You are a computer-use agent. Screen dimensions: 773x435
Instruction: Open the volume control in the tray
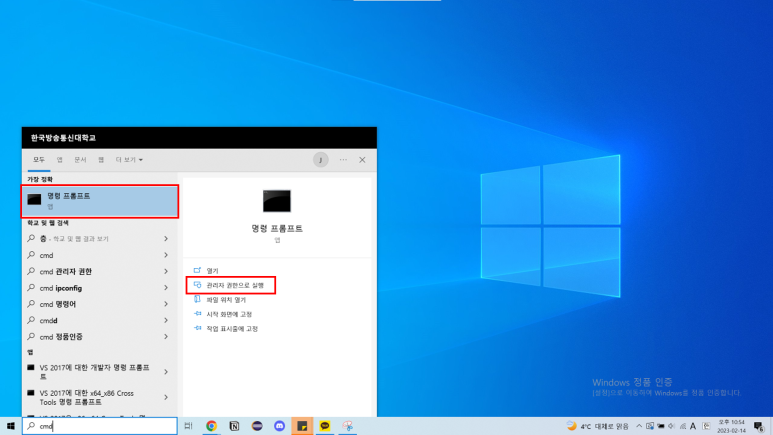pos(671,426)
